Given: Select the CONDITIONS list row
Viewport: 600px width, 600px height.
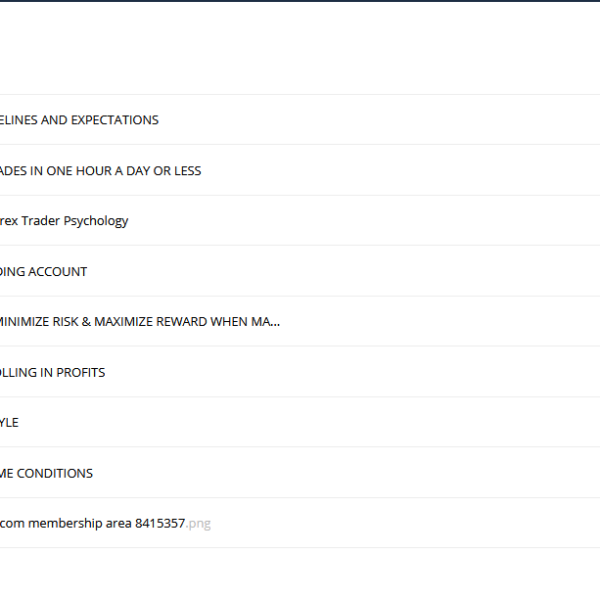Looking at the screenshot, I should pos(300,473).
